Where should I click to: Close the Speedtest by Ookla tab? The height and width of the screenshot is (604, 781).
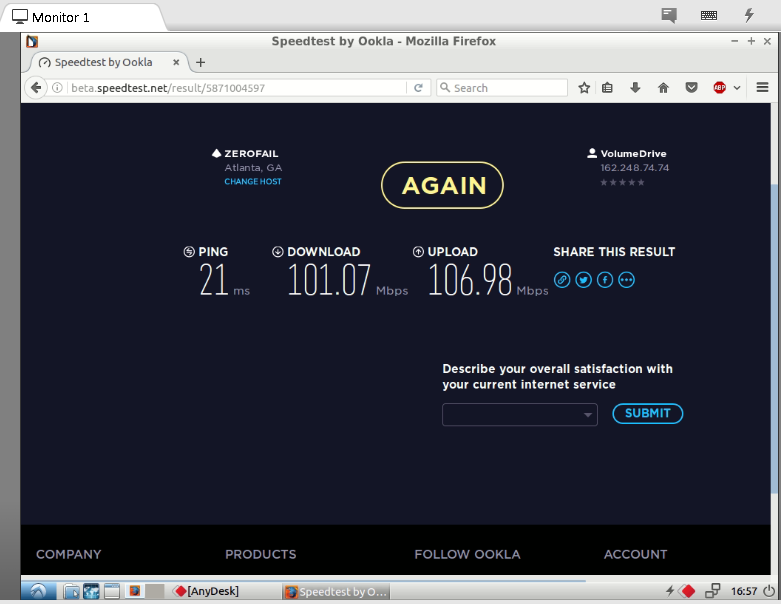[x=176, y=62]
